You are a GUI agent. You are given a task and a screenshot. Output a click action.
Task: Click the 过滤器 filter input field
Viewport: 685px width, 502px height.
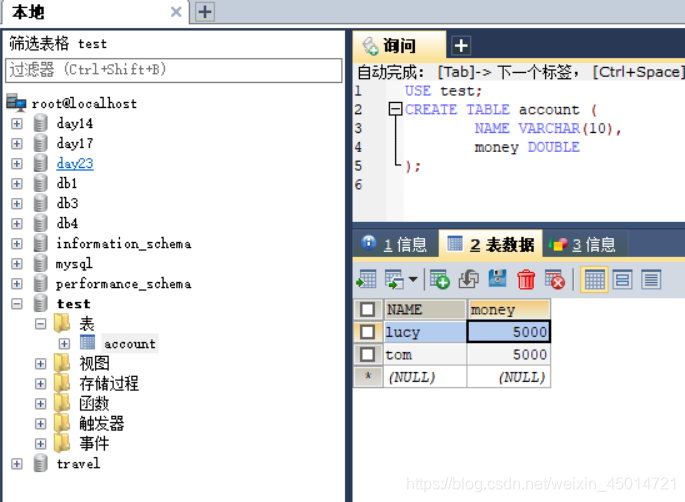coord(173,70)
